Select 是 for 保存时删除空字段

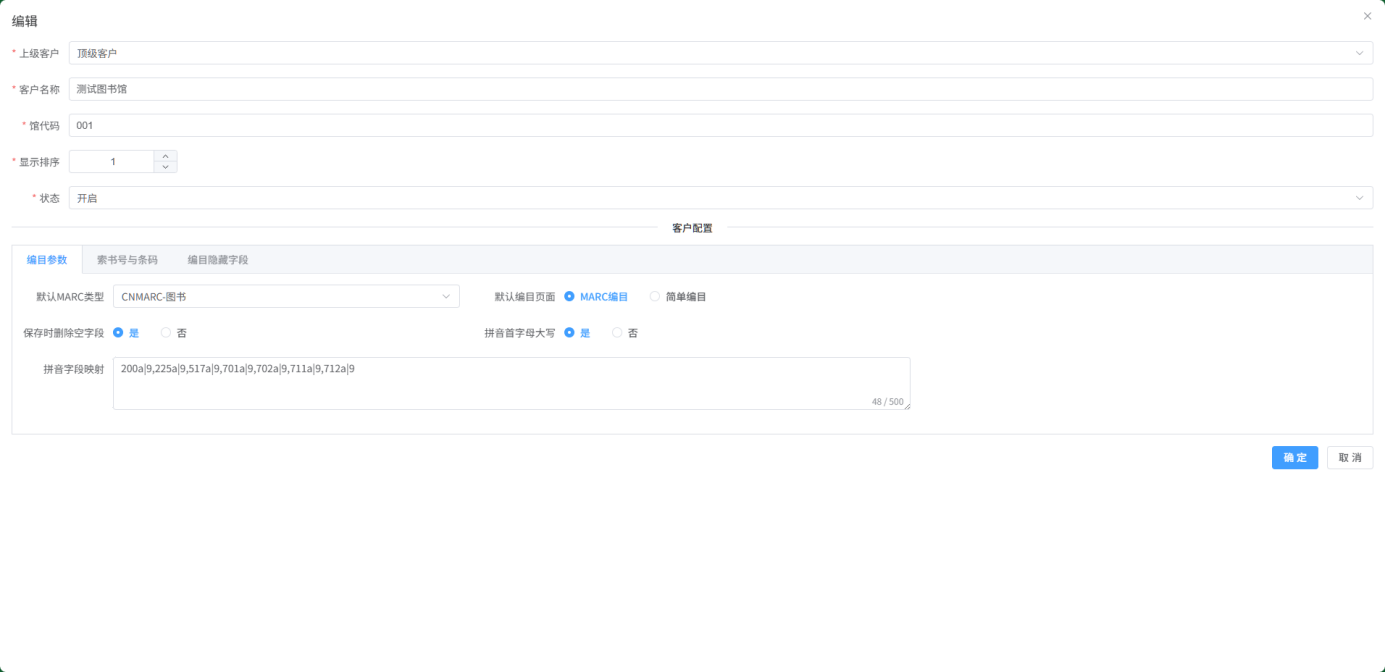coord(126,333)
